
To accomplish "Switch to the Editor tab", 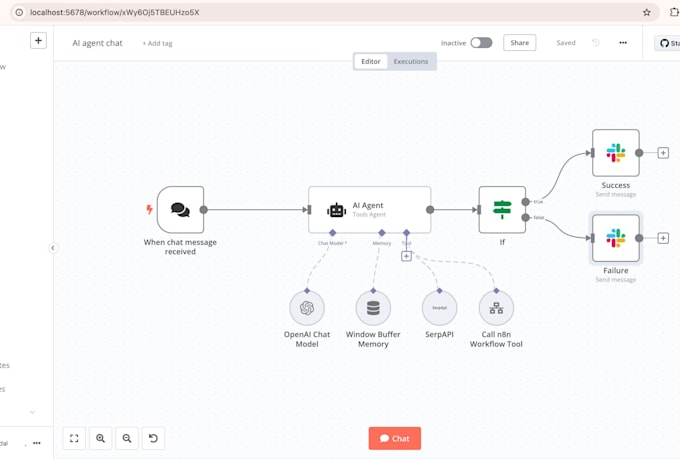I will click(371, 62).
